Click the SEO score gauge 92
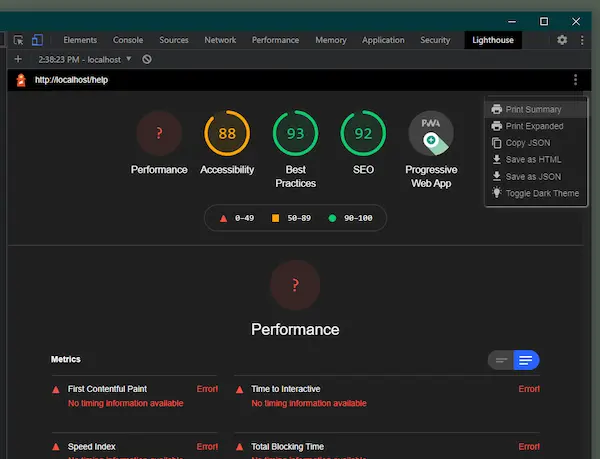The width and height of the screenshot is (600, 459). point(363,134)
